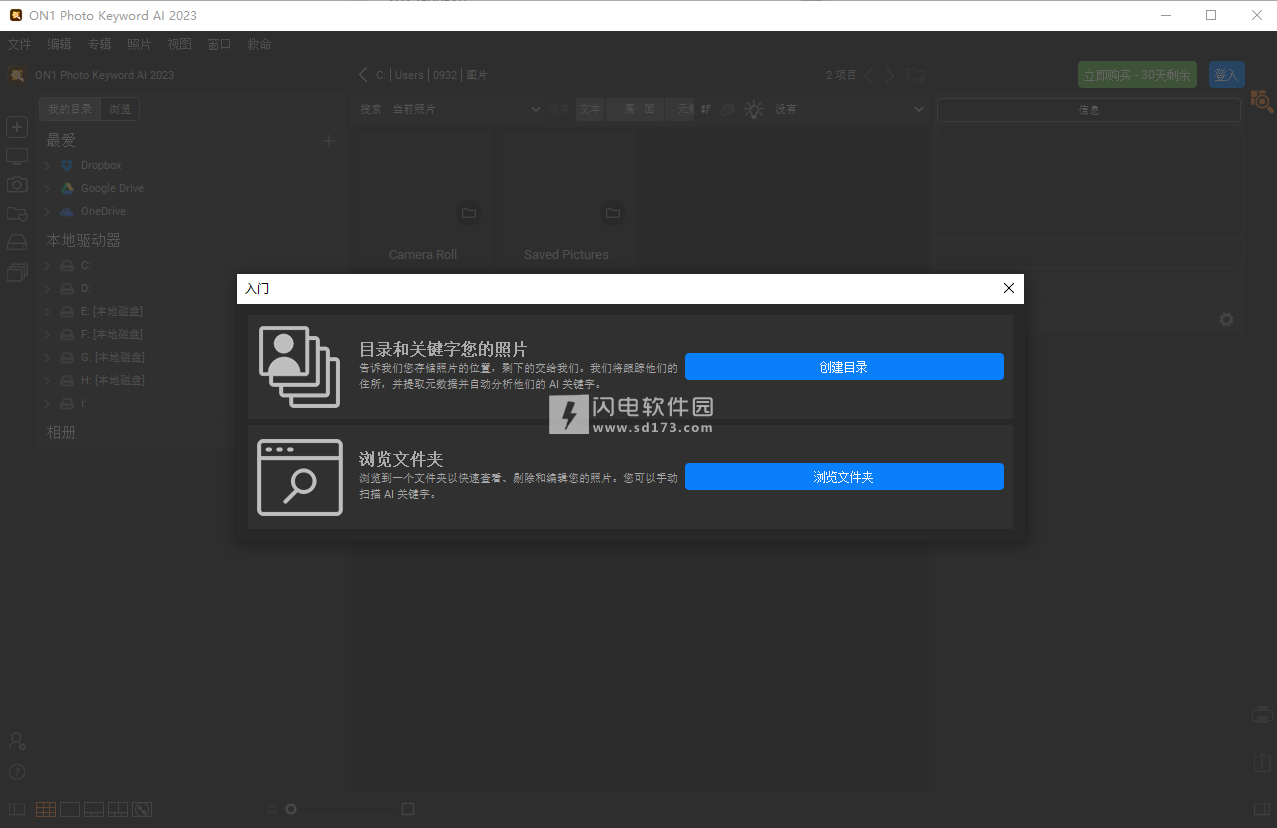Expand the C: drive
Image resolution: width=1277 pixels, height=828 pixels.
47,266
